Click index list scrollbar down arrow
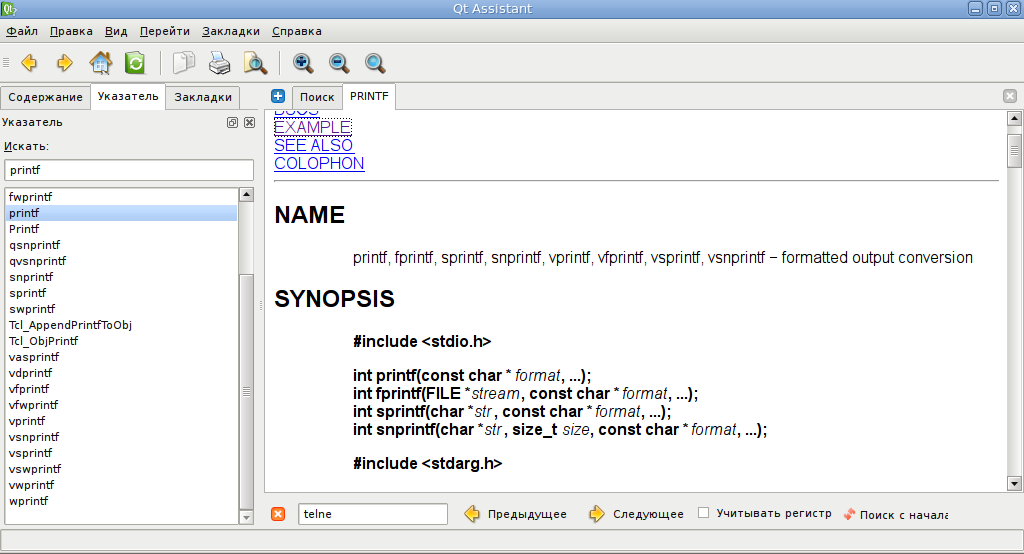The width and height of the screenshot is (1024, 554). pos(246,517)
